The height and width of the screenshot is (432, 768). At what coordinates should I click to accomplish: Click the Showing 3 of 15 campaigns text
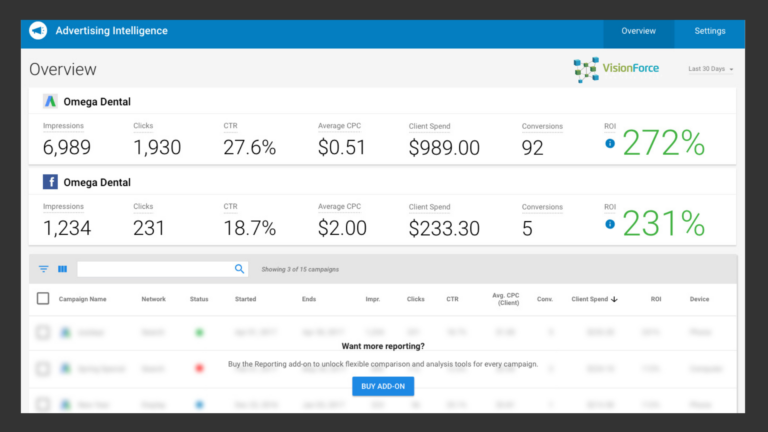[300, 269]
